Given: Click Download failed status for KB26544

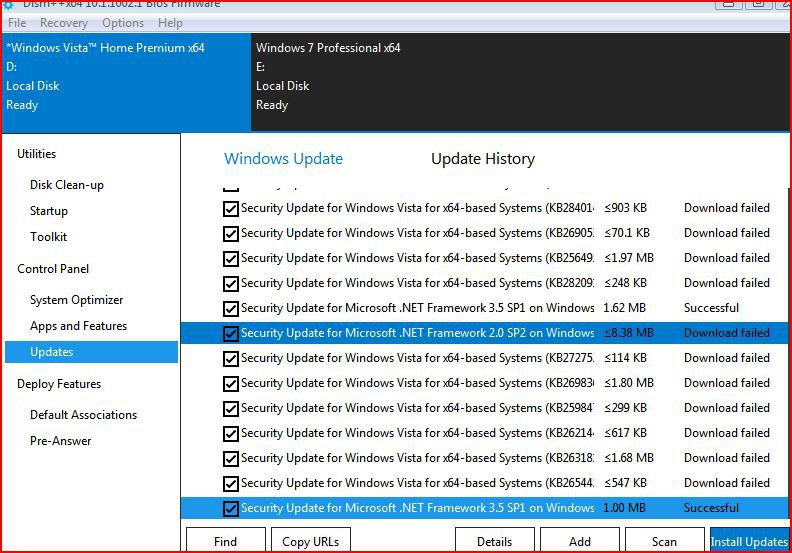Looking at the screenshot, I should pos(727,483).
